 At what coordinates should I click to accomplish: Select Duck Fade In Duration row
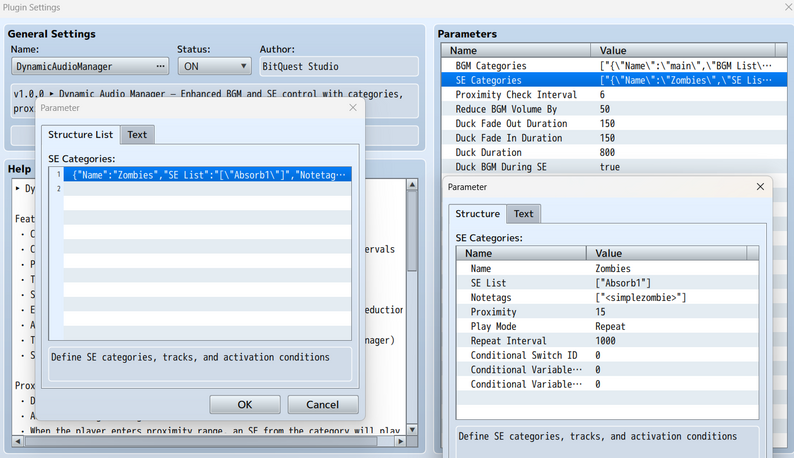614,138
